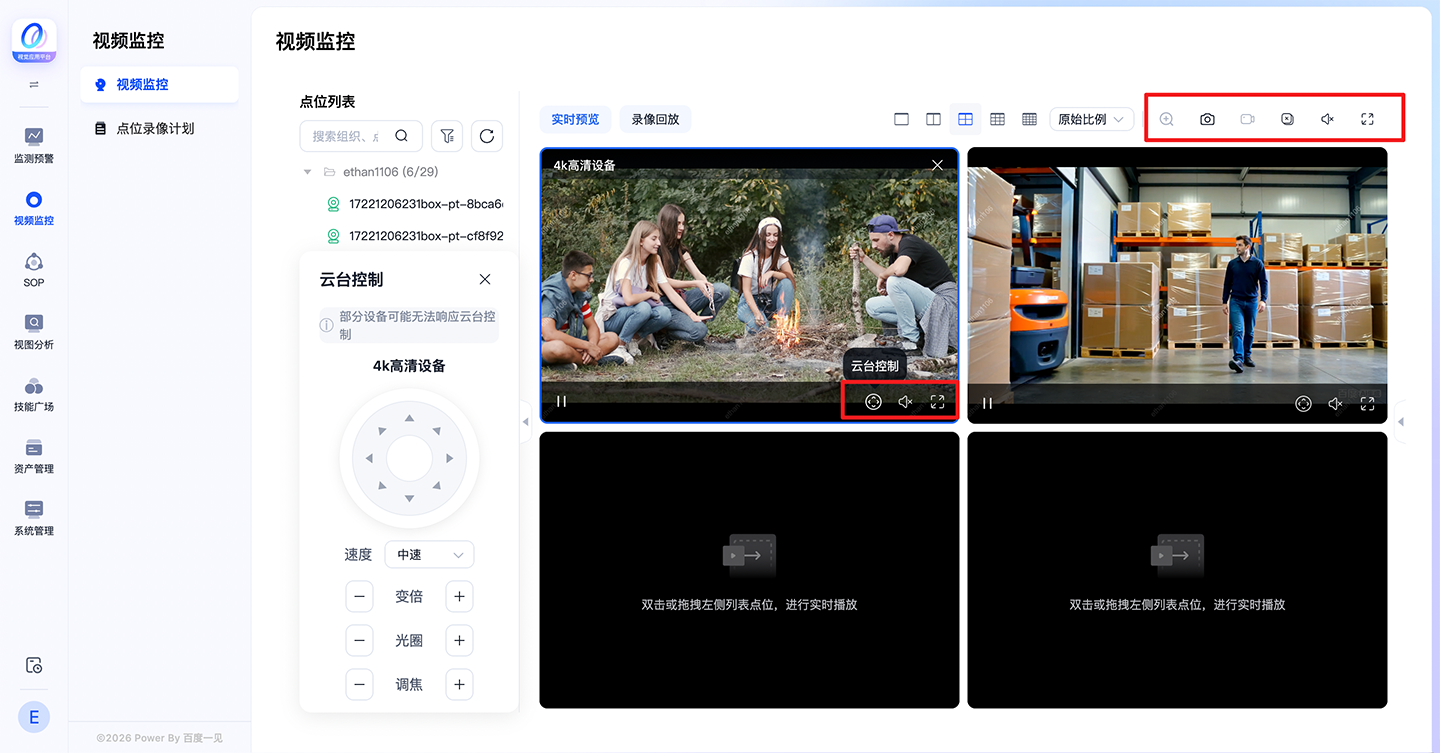1440x753 pixels.
Task: Unmute the 4k高清设备 video pane
Action: point(905,402)
